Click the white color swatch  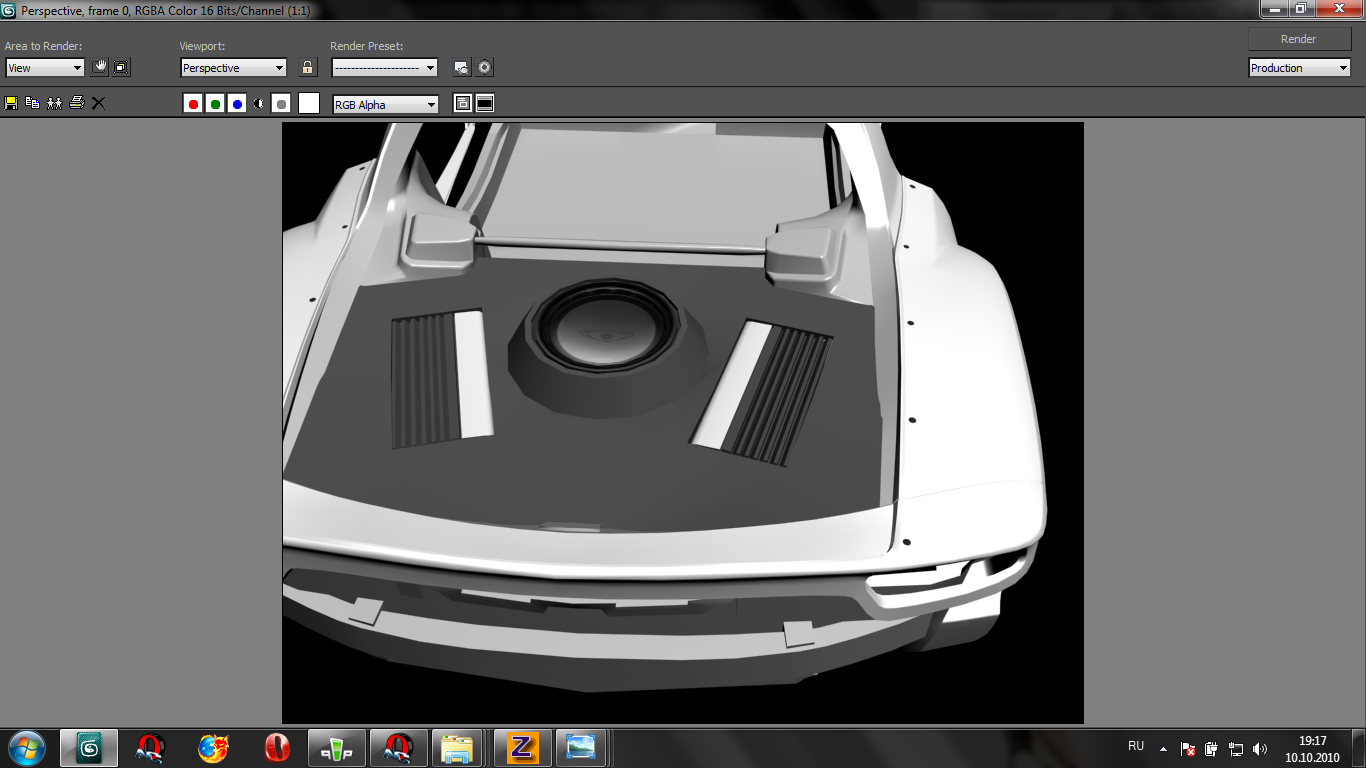tap(309, 103)
